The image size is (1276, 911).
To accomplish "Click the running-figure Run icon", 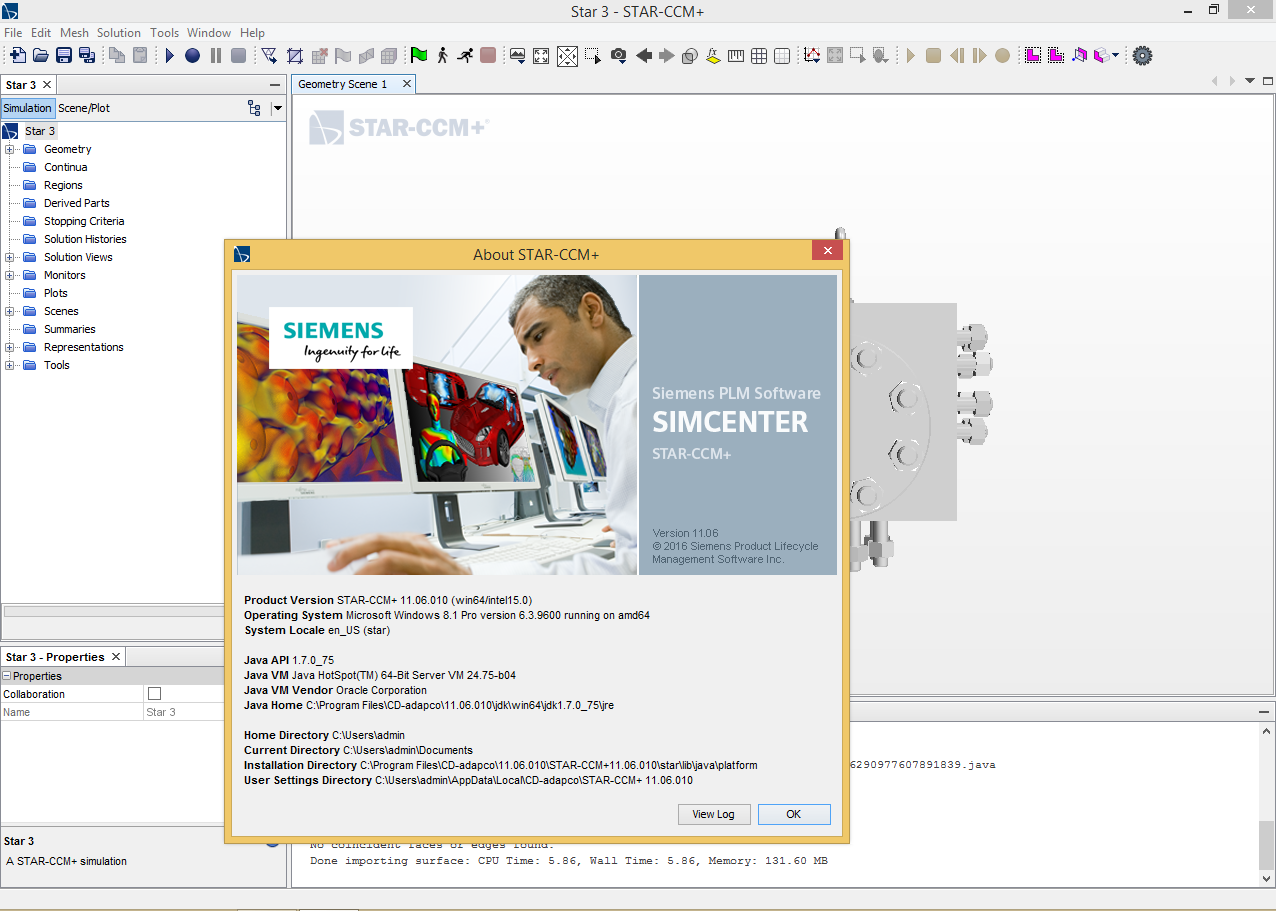I will 465,56.
